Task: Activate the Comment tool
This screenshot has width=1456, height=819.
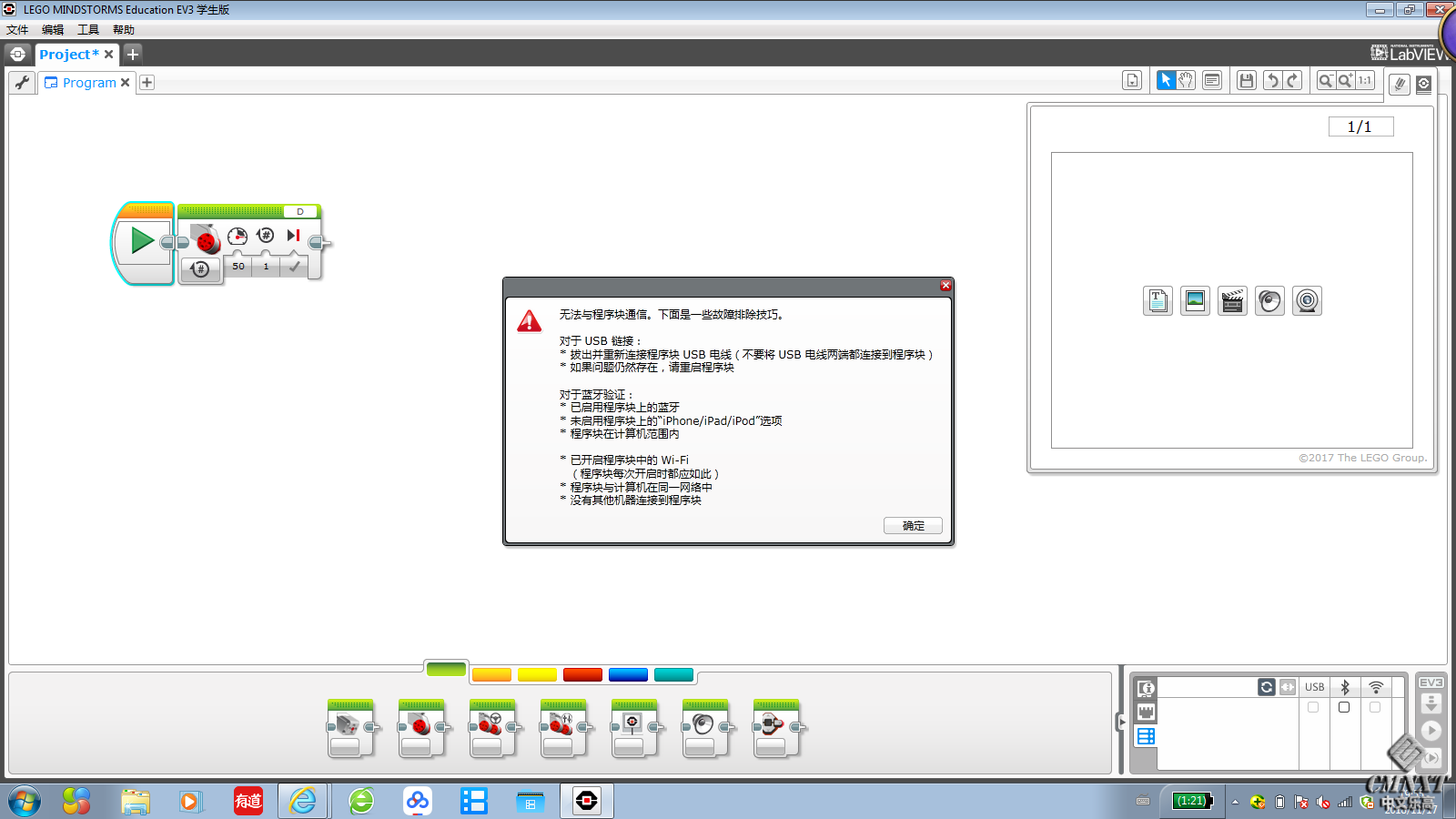Action: click(1212, 80)
